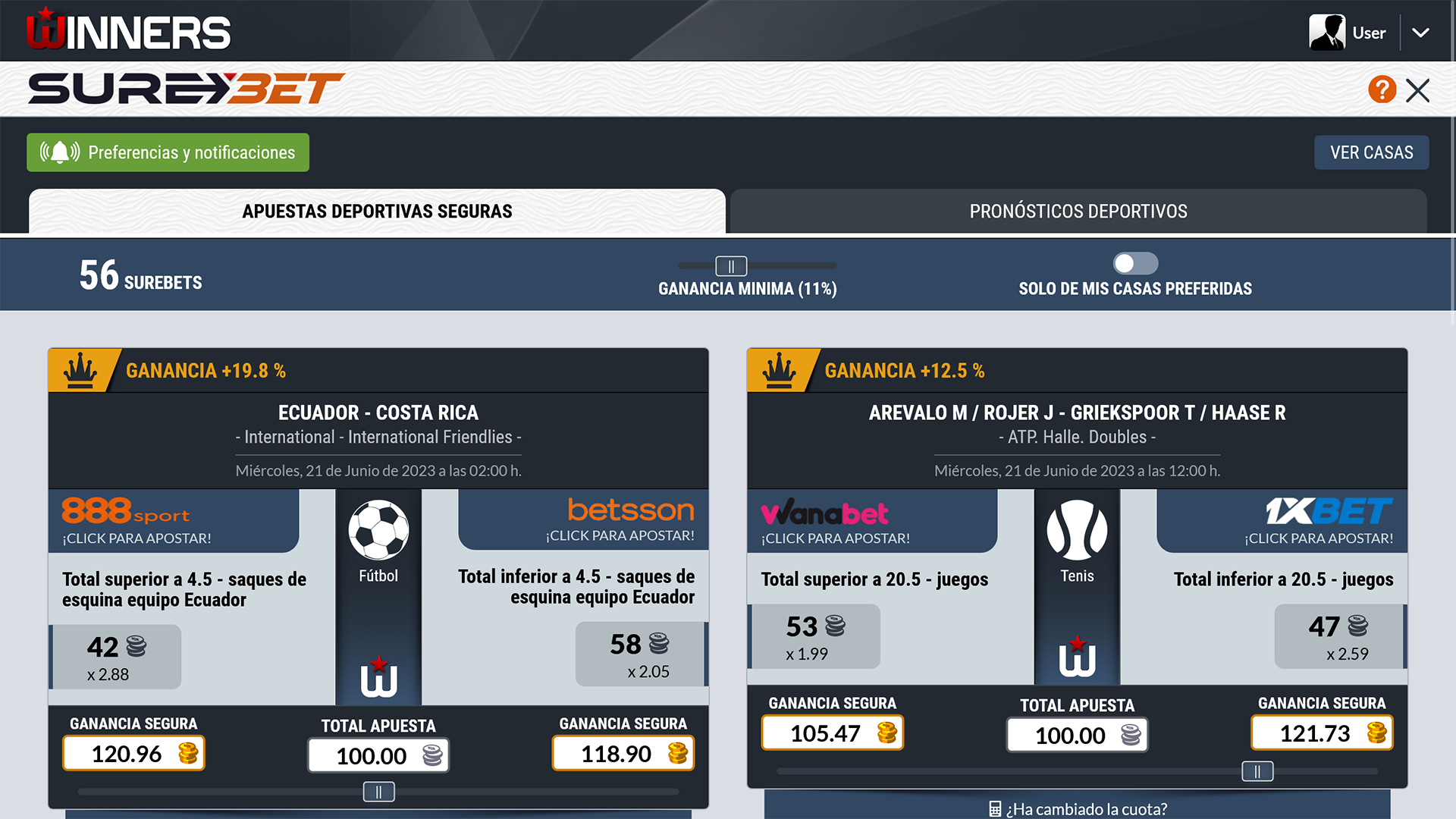Viewport: 1456px width, 819px height.
Task: Open the User account dropdown arrow
Action: click(x=1420, y=33)
